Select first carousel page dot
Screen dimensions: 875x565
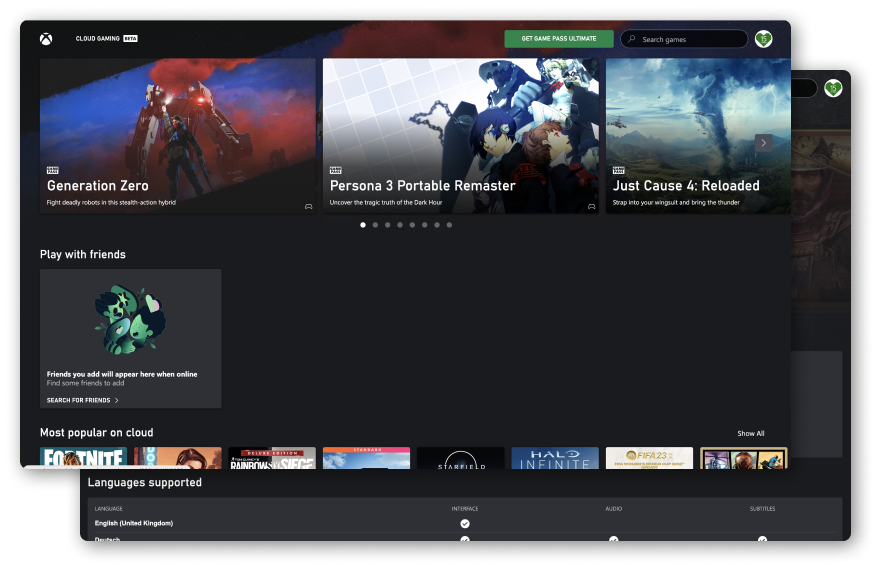(363, 225)
